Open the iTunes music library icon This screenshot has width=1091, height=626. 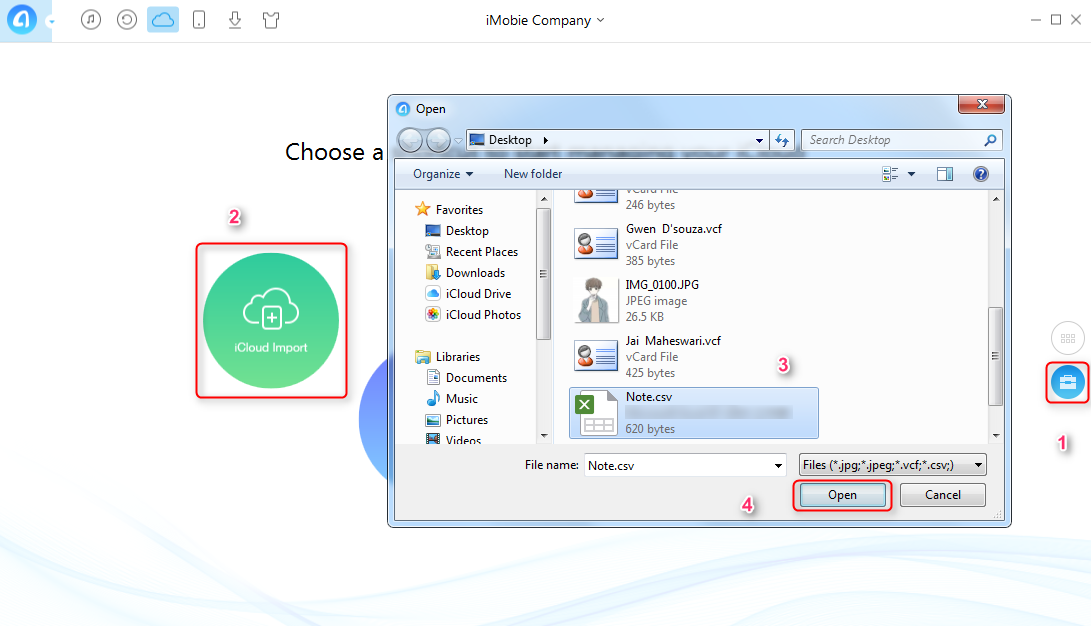tap(90, 19)
